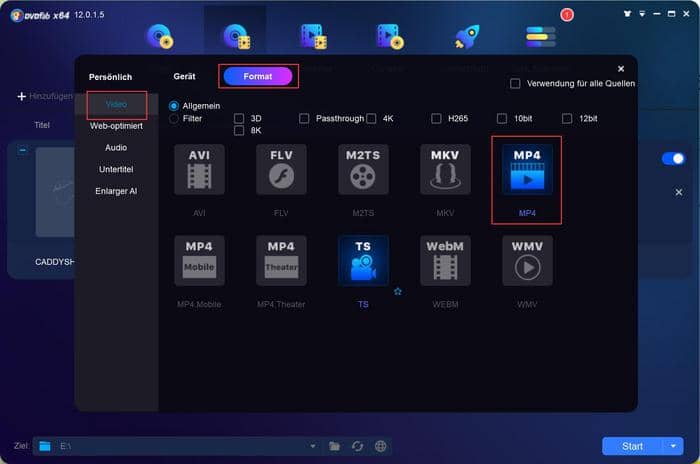Select the MKV format icon
700x464 pixels.
[445, 169]
